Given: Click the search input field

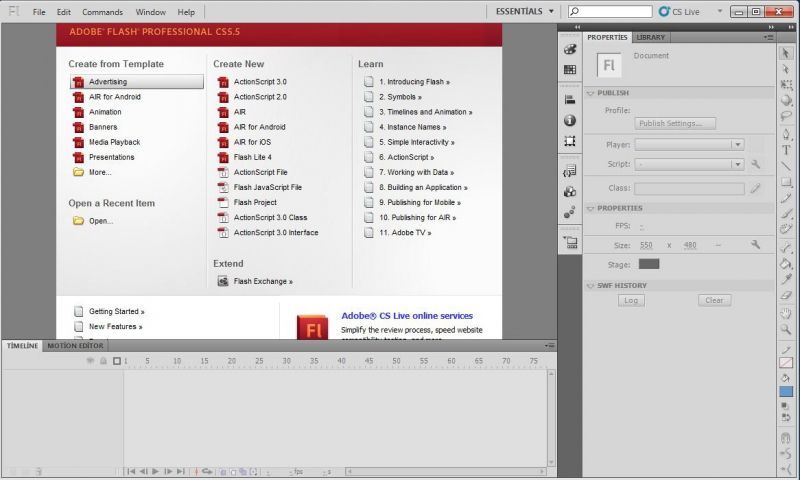Looking at the screenshot, I should pos(610,11).
